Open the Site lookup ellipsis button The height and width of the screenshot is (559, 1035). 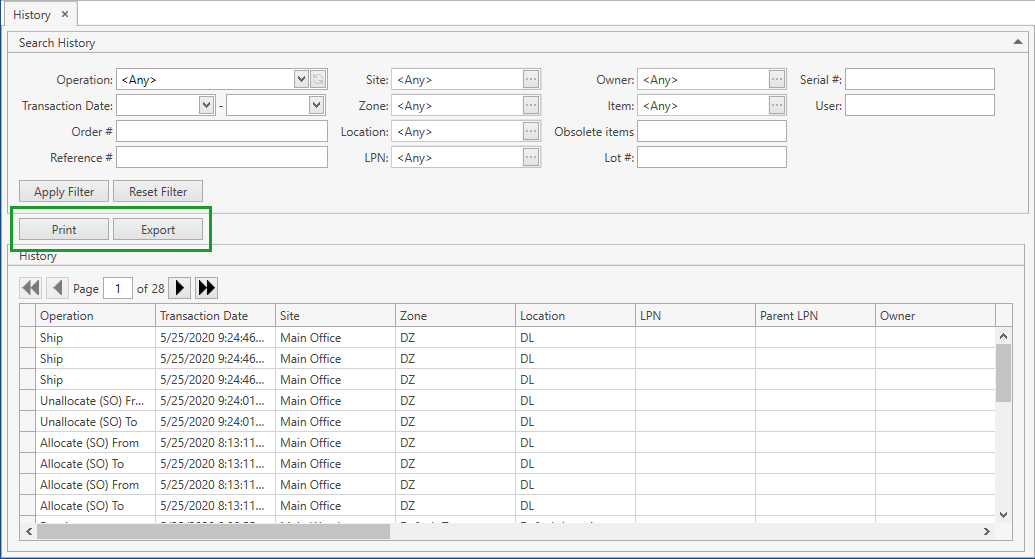tap(531, 80)
